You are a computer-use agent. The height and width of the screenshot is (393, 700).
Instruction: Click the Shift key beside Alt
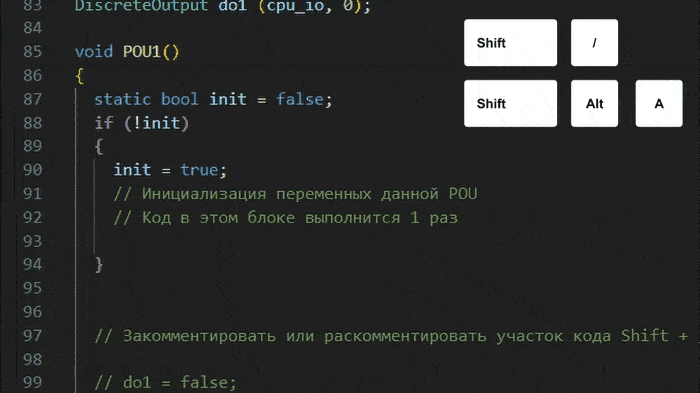[x=510, y=104]
